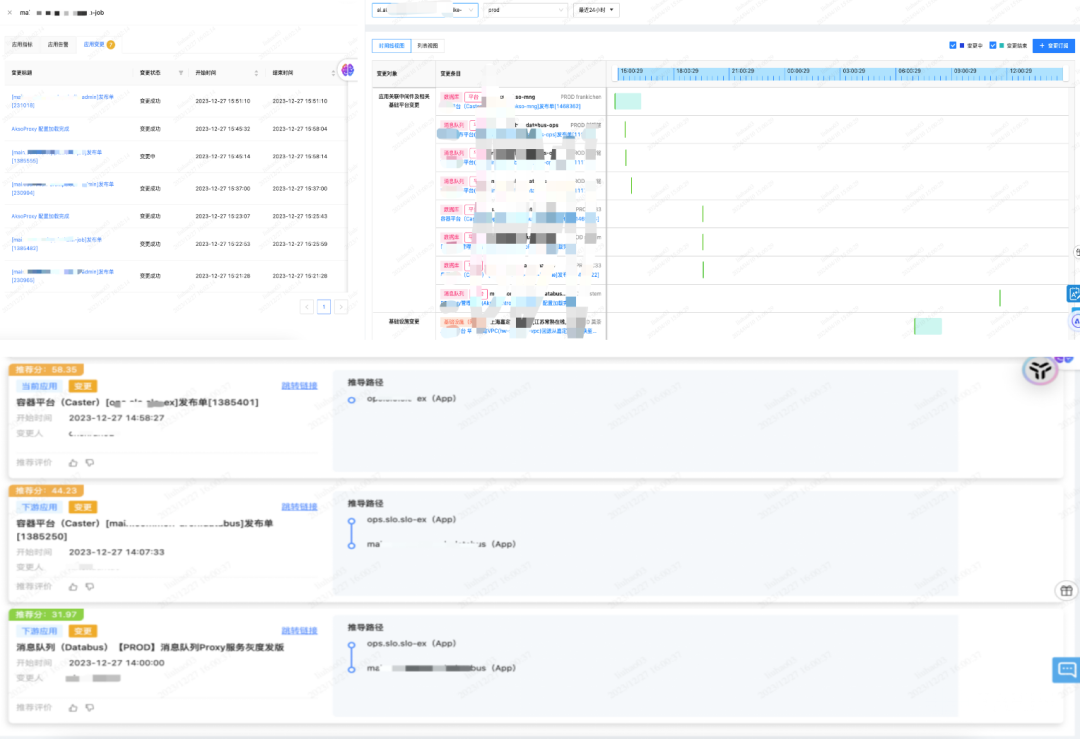
Task: Thumbs up the Databus recommendation card
Action: (73, 707)
